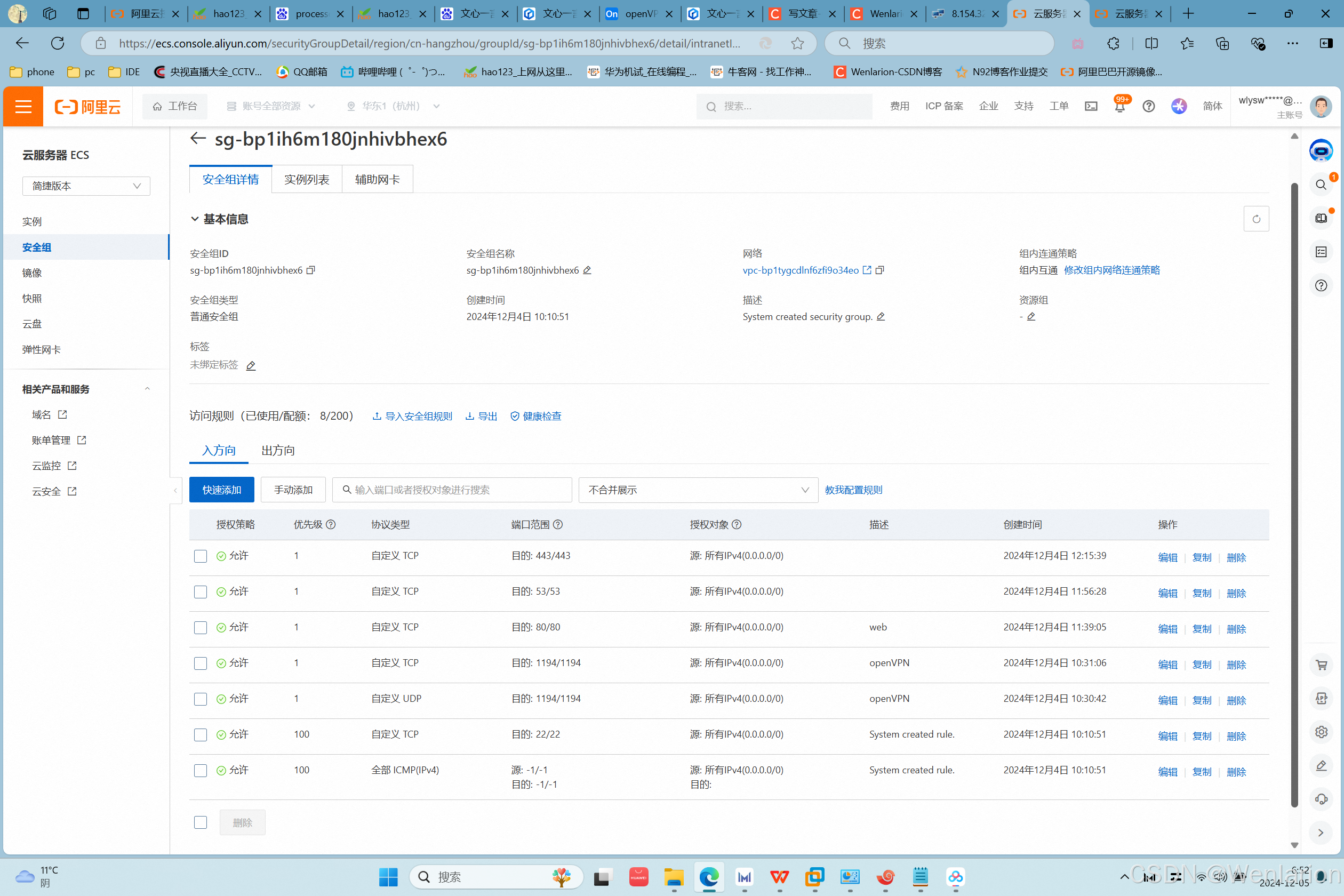Screen dimensions: 1344x896
Task: Check the port 443/443 rule checkbox
Action: [x=201, y=557]
